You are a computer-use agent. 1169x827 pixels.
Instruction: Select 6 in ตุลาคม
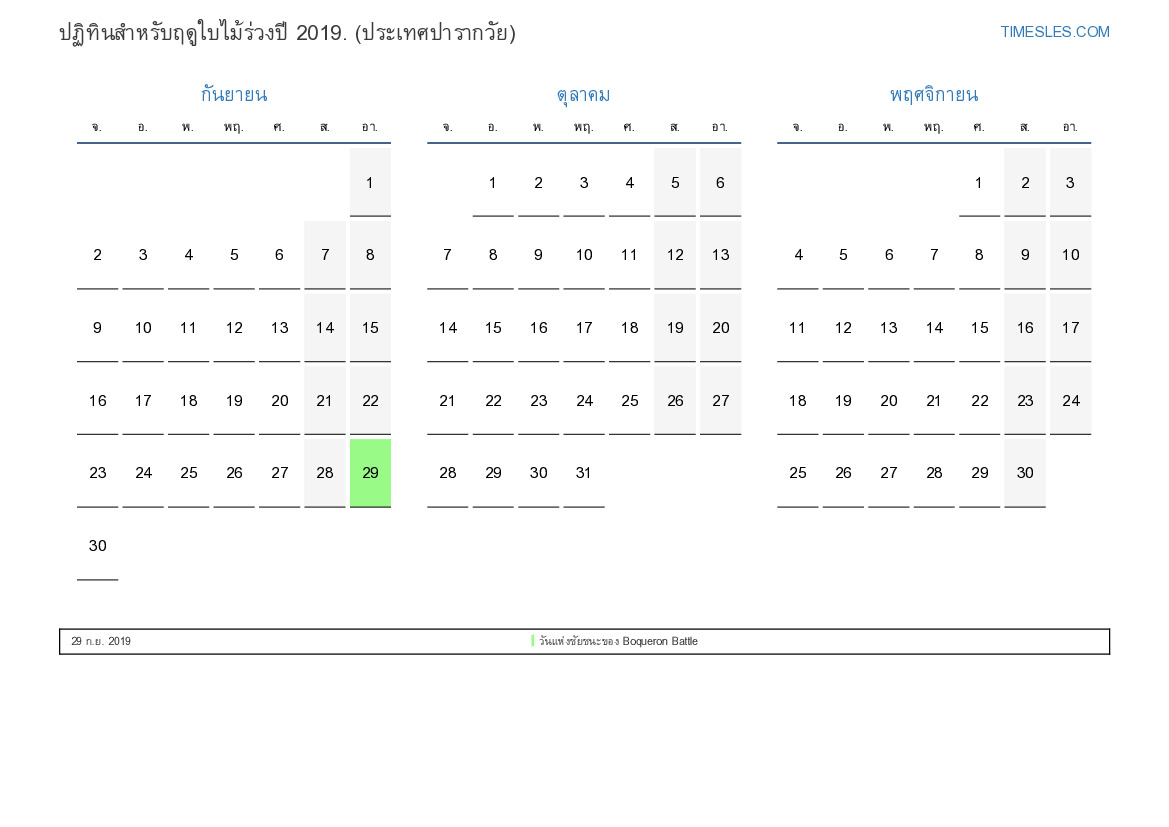click(720, 183)
